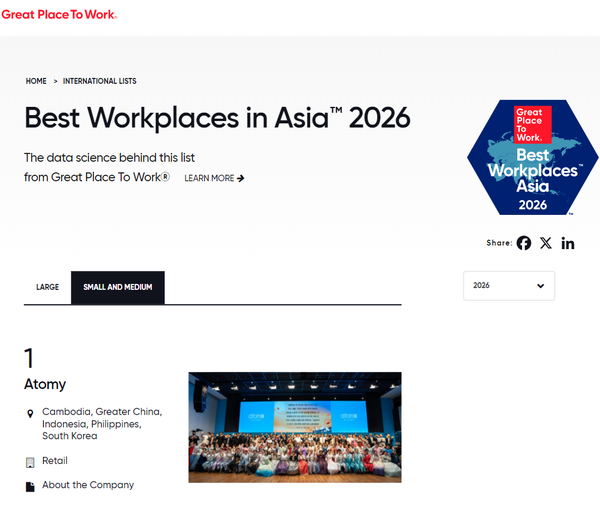Screen dimensions: 600x513
Task: Click the About the Company document icon
Action: pyautogui.click(x=30, y=487)
